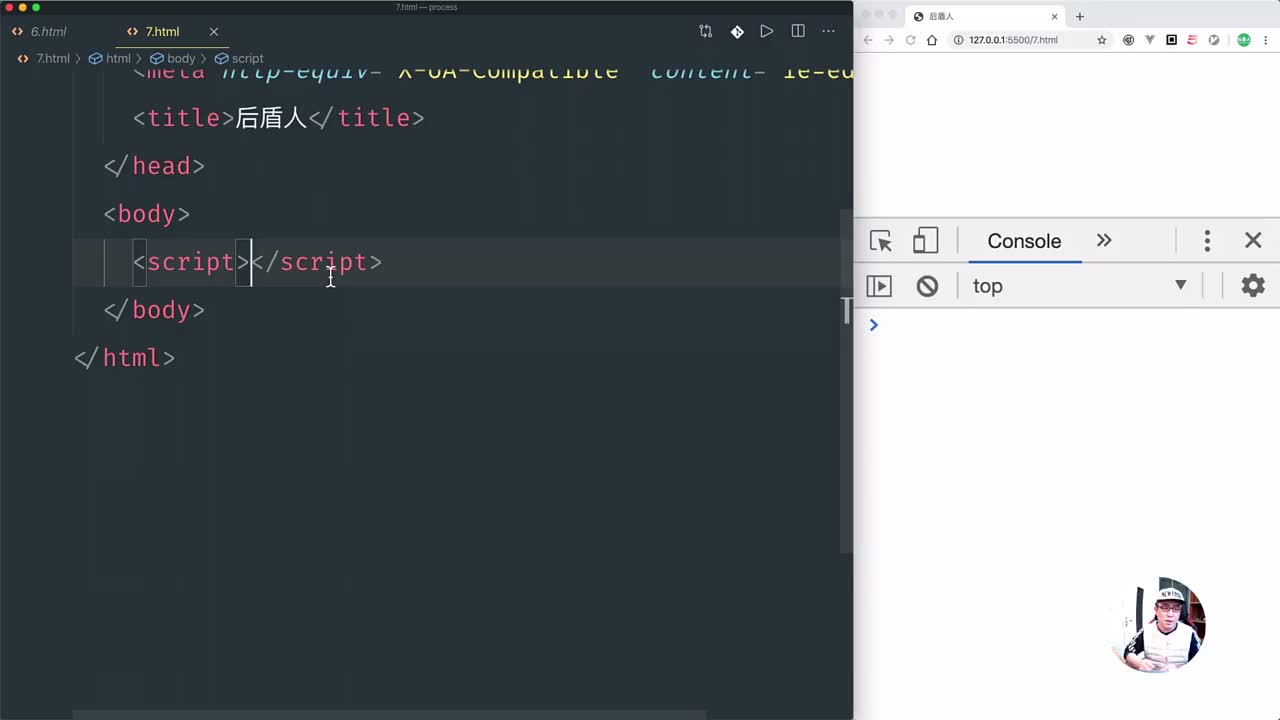This screenshot has width=1280, height=720.
Task: Open the top context dropdown
Action: click(x=1080, y=286)
